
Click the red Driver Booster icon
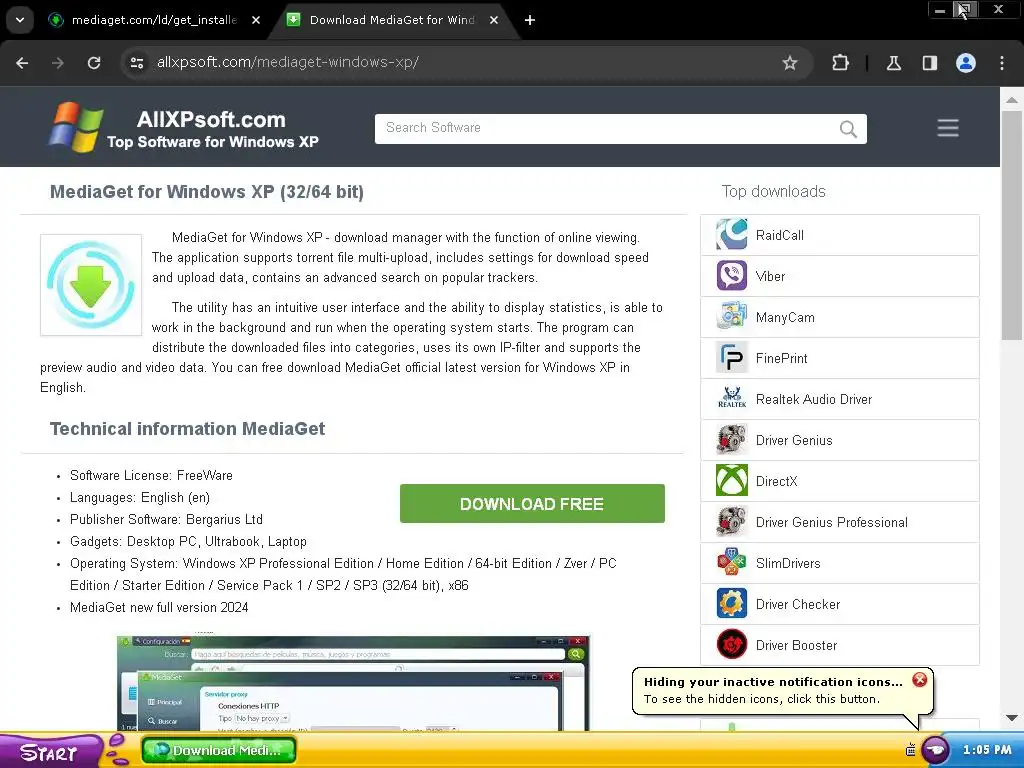coord(731,645)
